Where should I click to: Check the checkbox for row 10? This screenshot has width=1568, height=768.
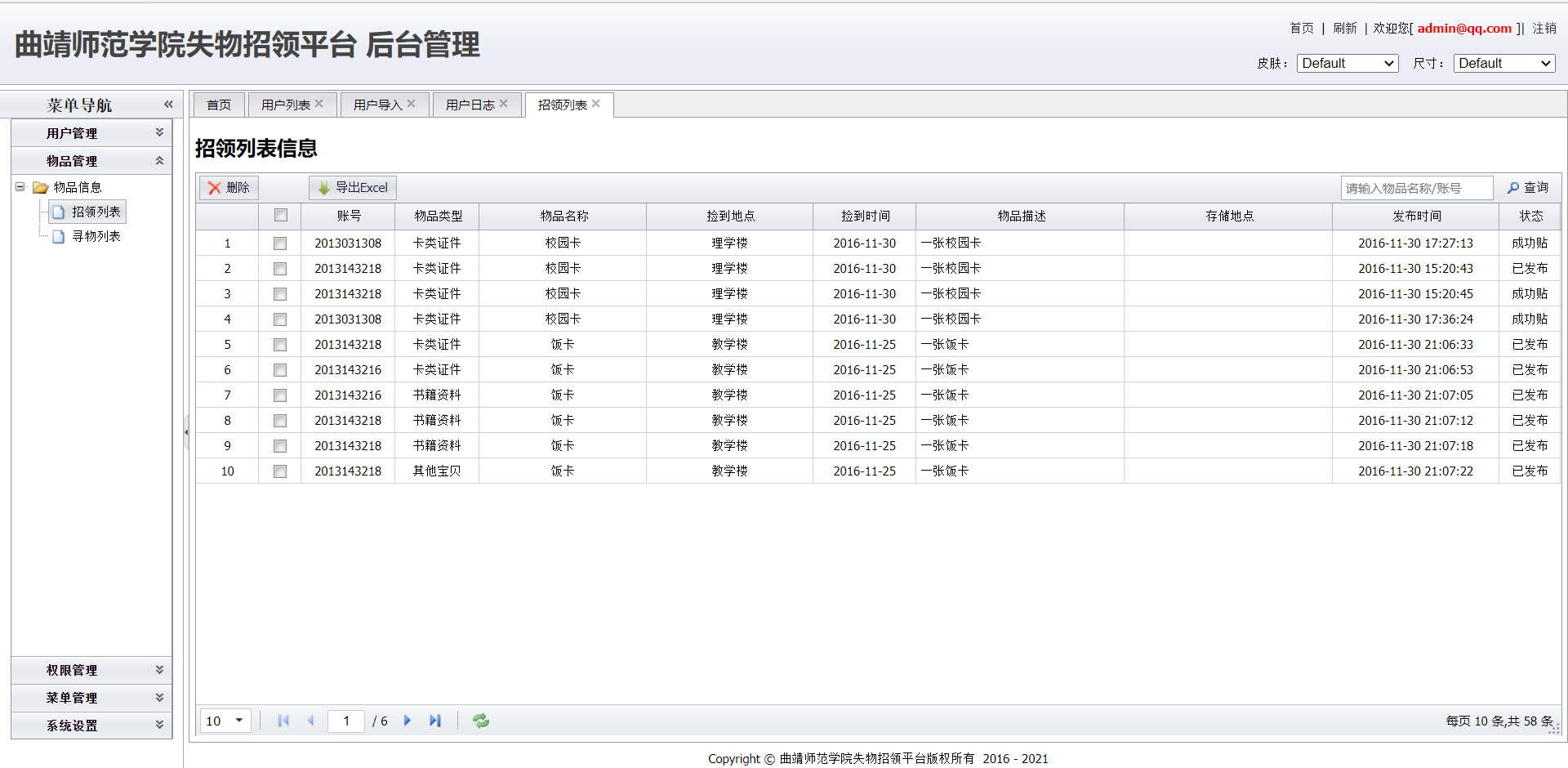pyautogui.click(x=280, y=471)
